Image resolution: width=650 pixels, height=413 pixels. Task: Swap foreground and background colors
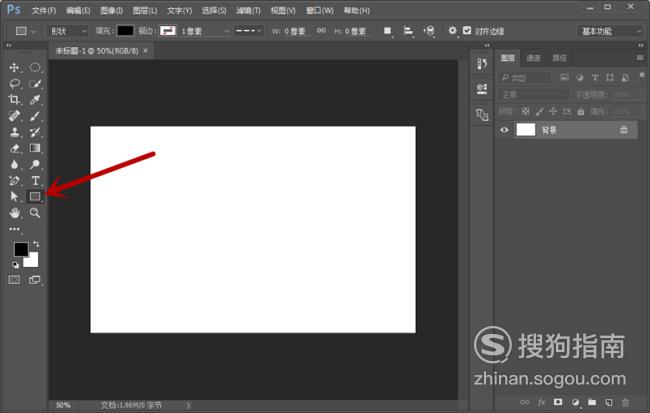click(36, 244)
